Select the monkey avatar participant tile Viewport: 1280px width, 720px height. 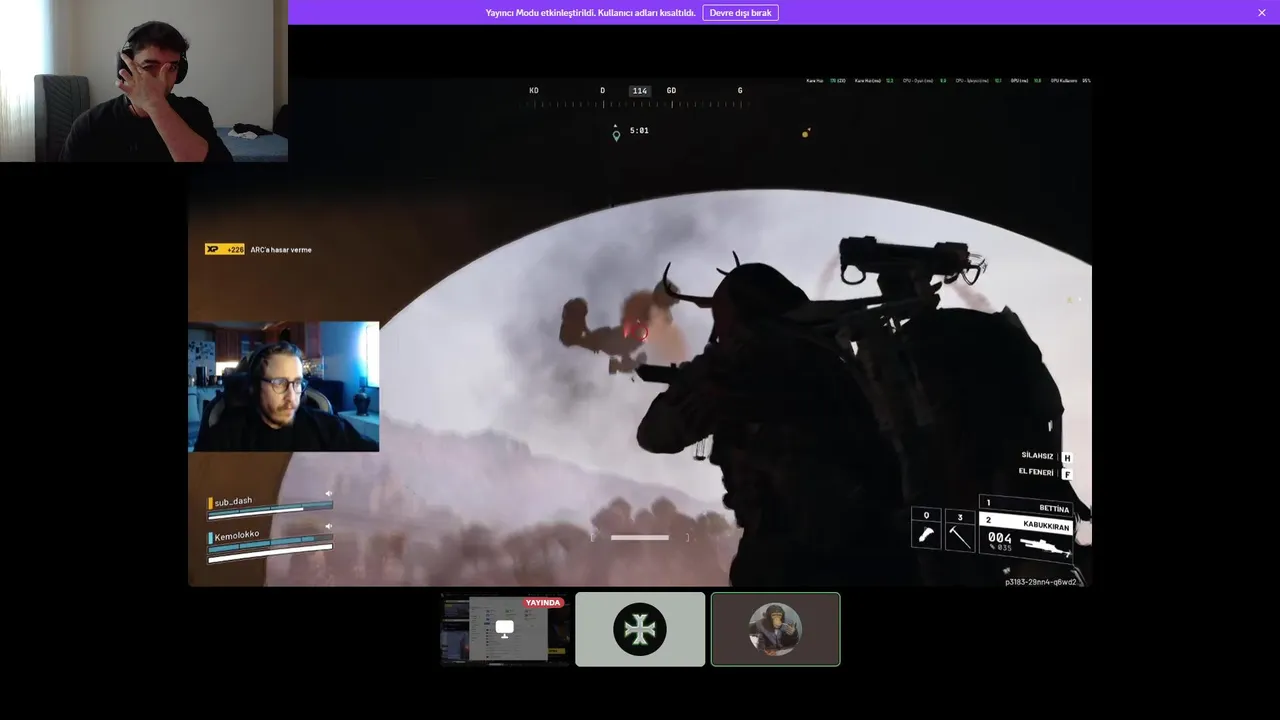pyautogui.click(x=775, y=629)
